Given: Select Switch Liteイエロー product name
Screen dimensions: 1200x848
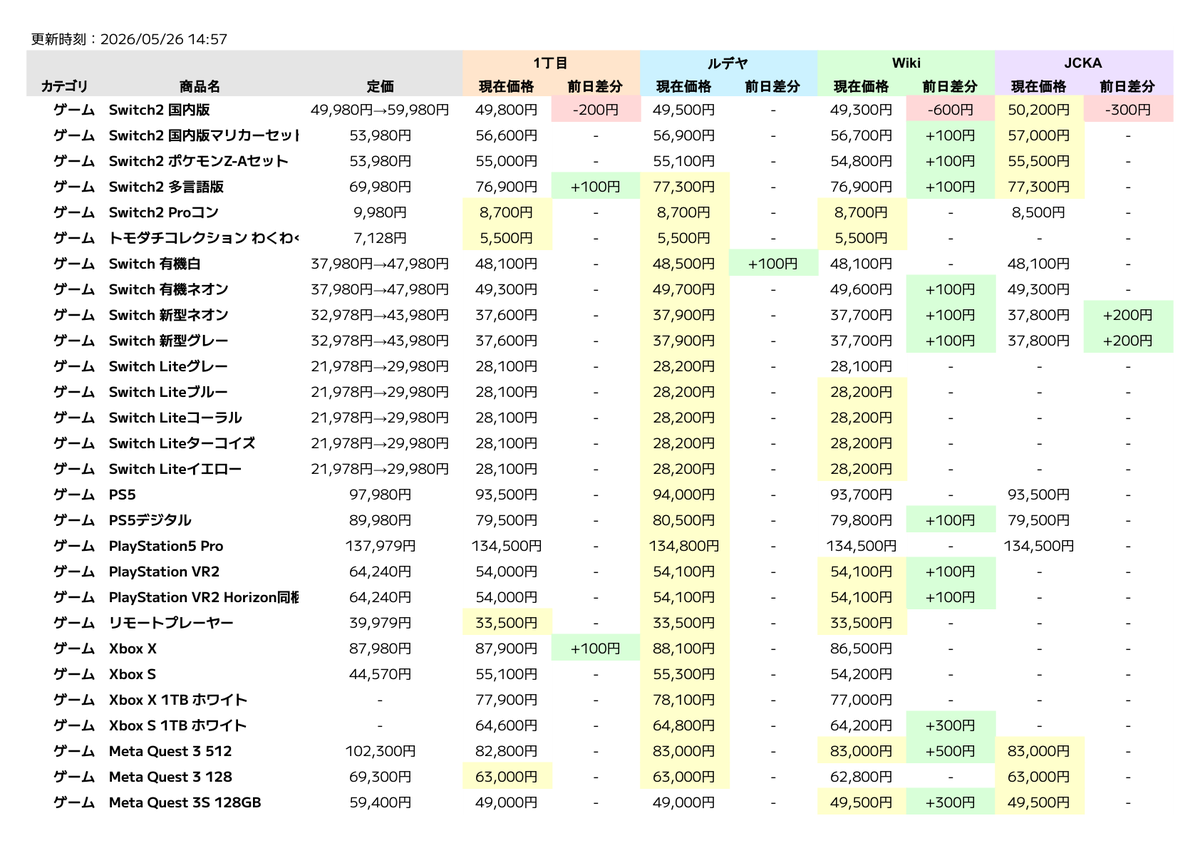Looking at the screenshot, I should (175, 469).
